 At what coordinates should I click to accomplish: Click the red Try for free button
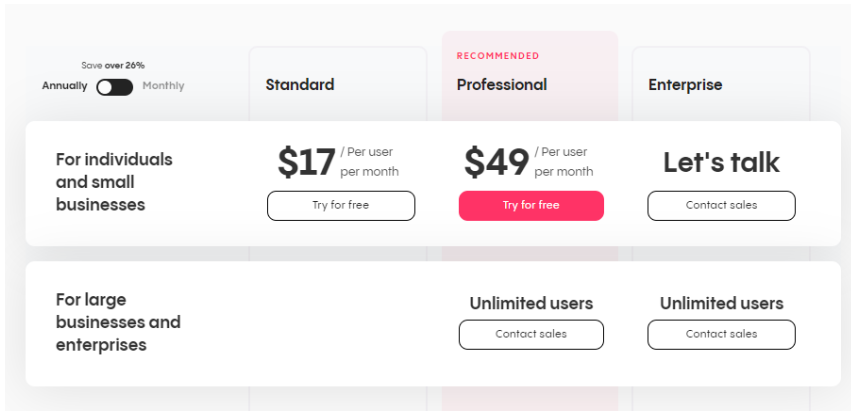point(531,205)
